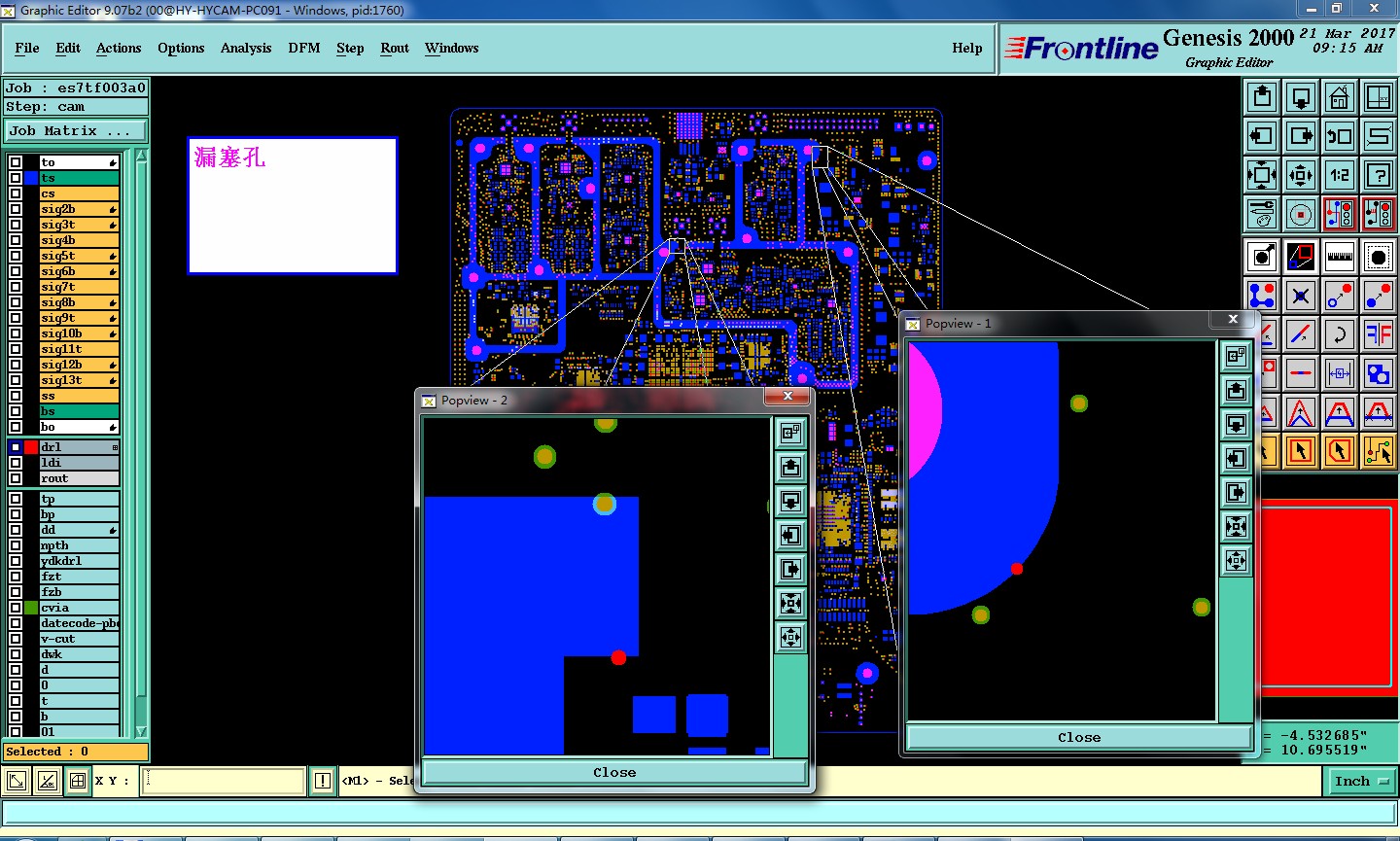Select layer ldi in layer list
Image resolution: width=1400 pixels, height=841 pixels.
coord(79,463)
